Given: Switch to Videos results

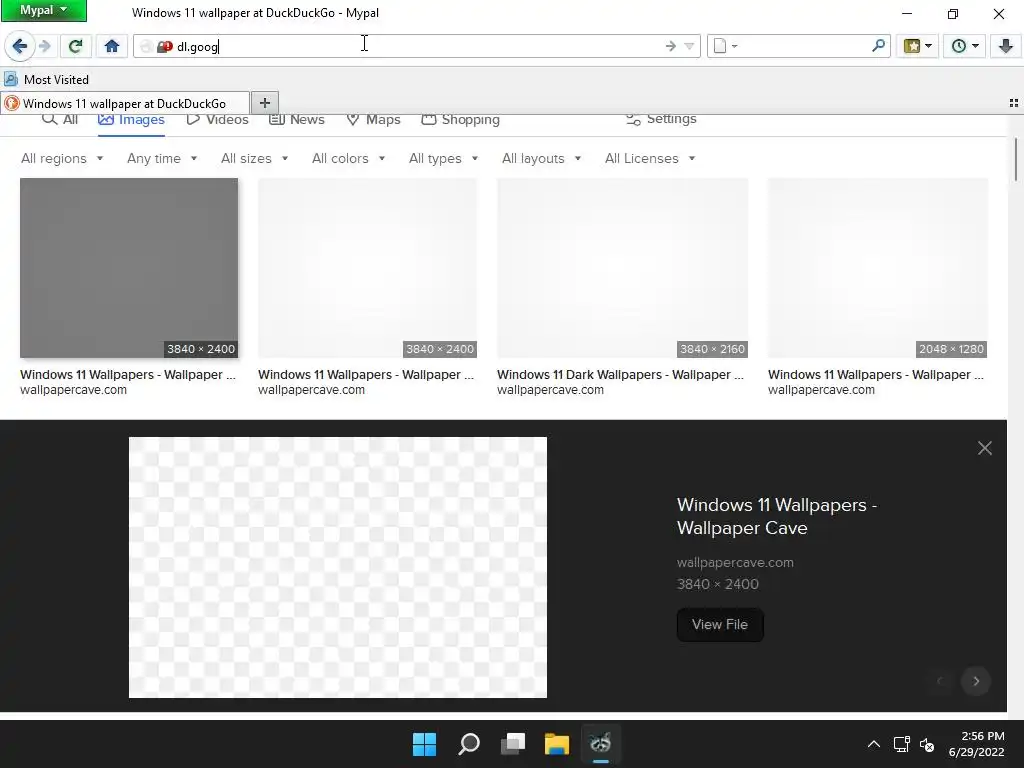Looking at the screenshot, I should 217,120.
